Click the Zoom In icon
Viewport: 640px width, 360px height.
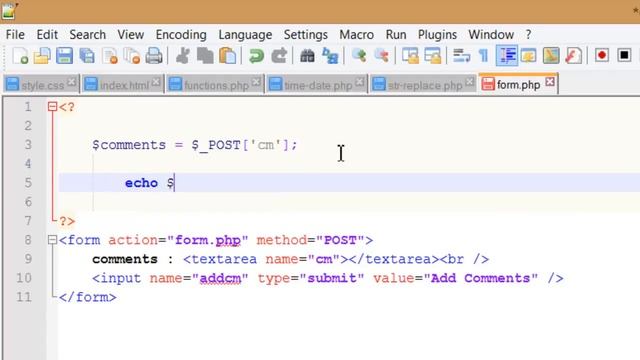pos(359,56)
